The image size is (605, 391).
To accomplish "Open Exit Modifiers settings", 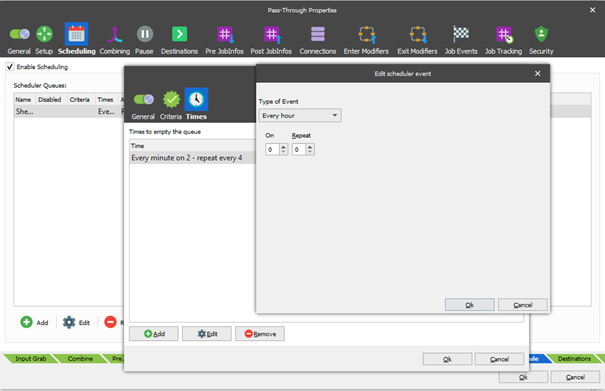I will (417, 40).
